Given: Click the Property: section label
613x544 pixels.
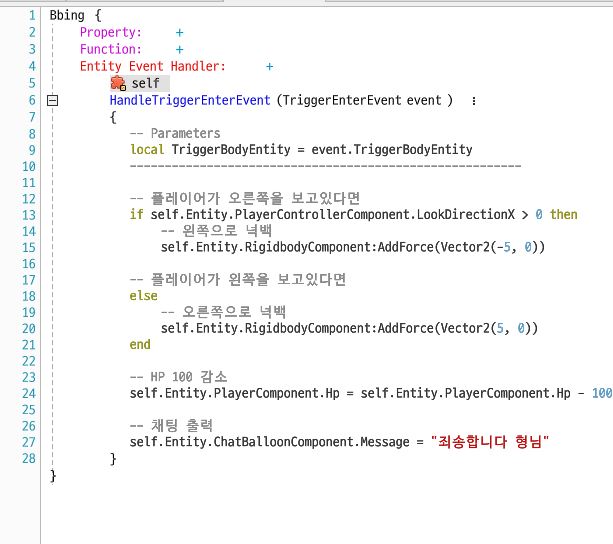Looking at the screenshot, I should (x=111, y=32).
